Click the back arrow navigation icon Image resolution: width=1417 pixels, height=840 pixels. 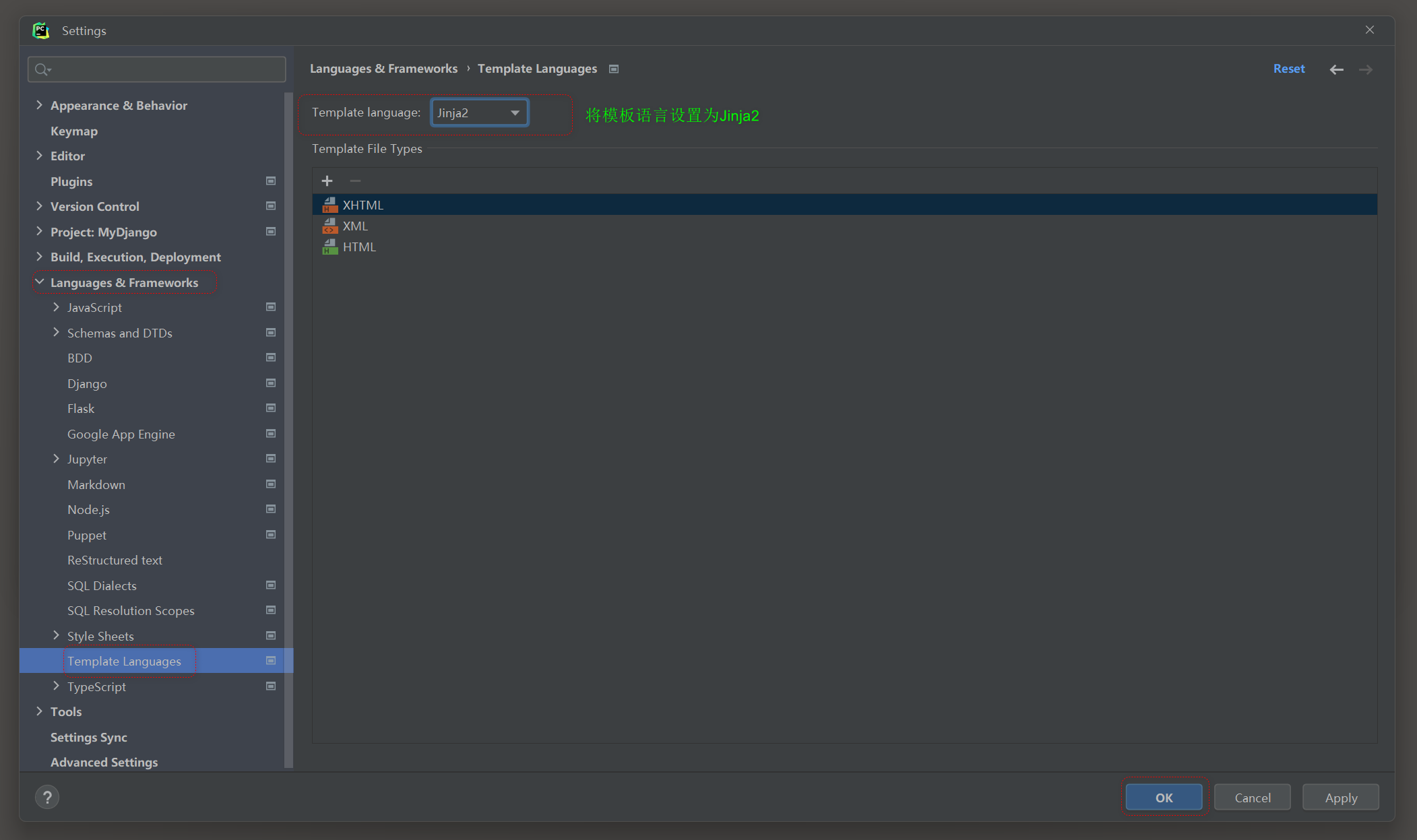coord(1337,69)
